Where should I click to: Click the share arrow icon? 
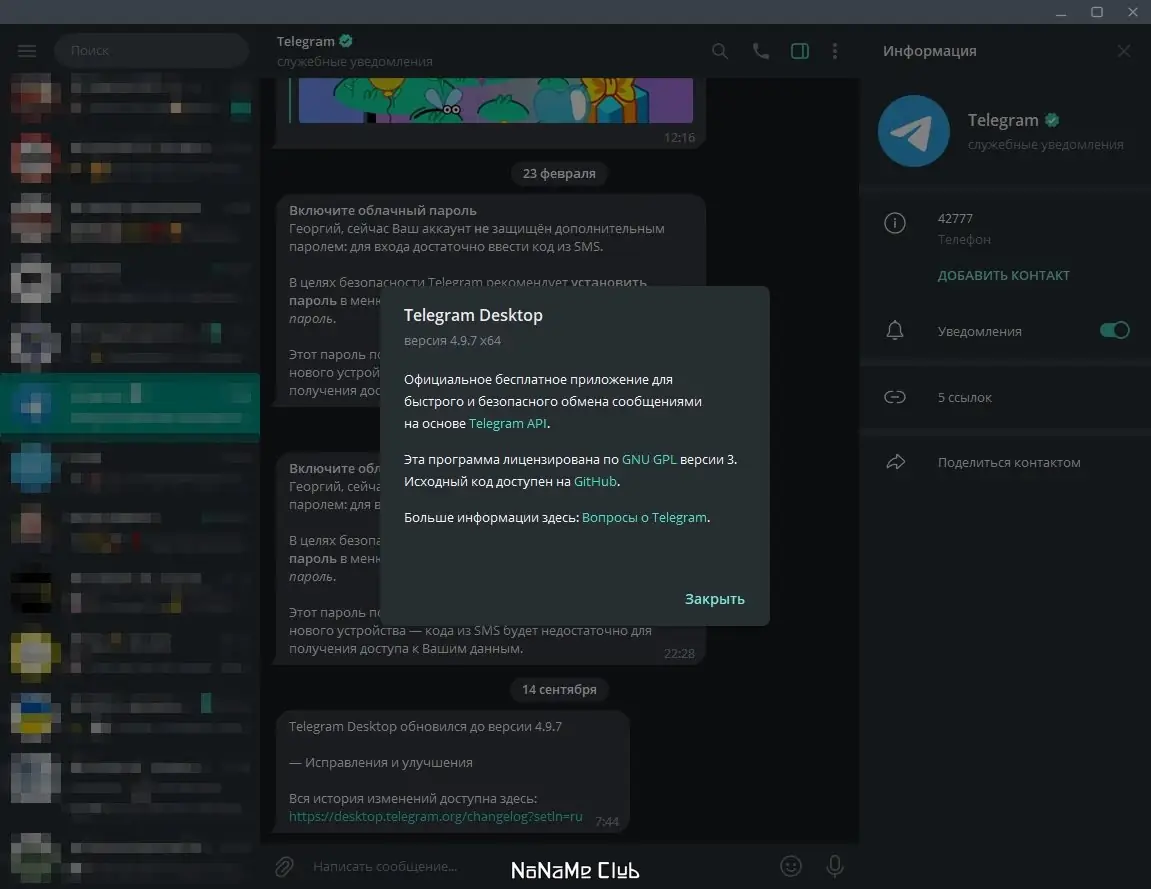[896, 462]
